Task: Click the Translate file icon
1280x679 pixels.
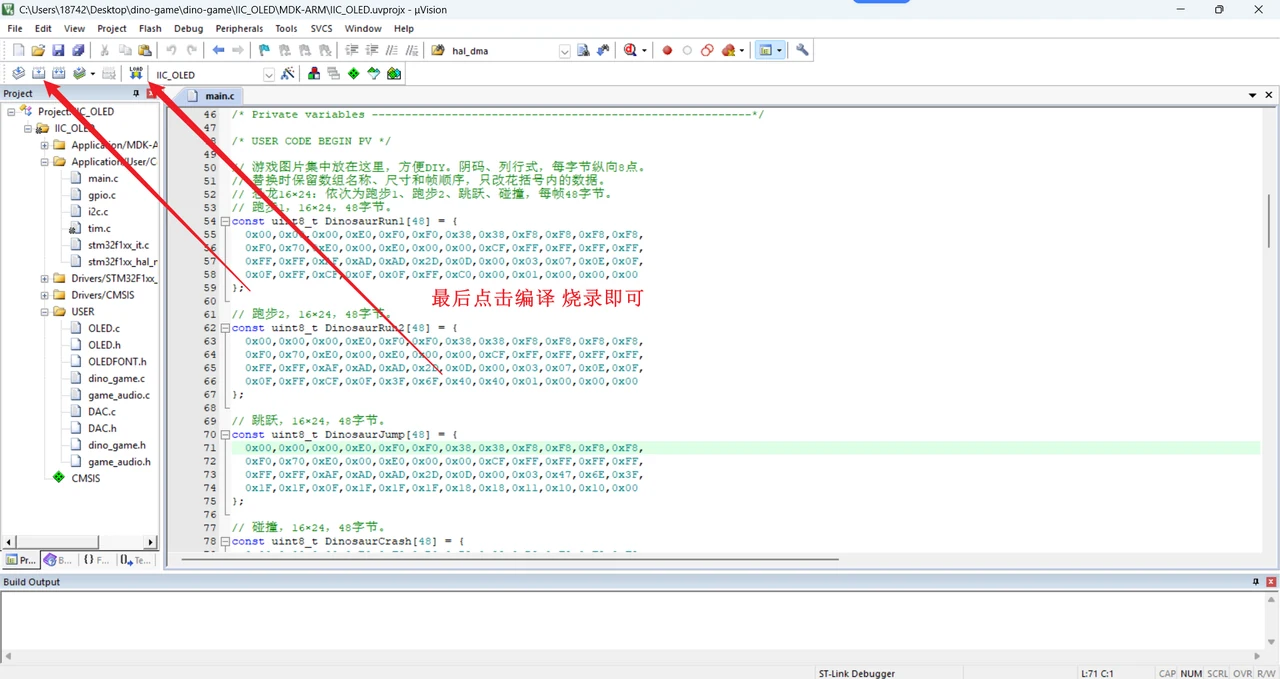Action: click(18, 74)
